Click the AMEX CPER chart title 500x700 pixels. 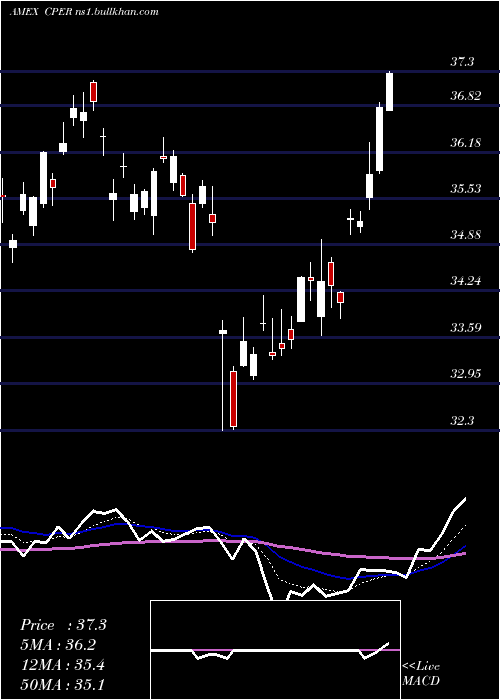84,12
